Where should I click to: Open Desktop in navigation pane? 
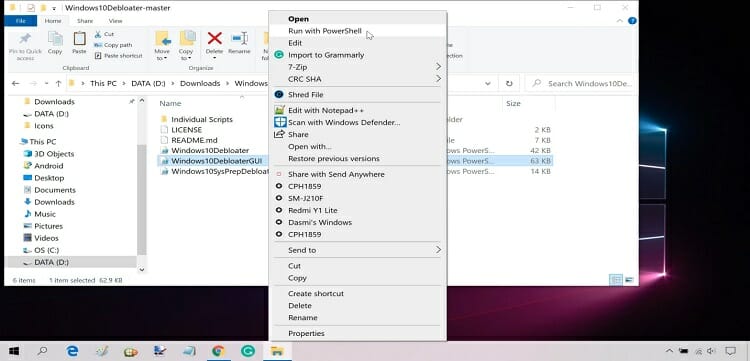pyautogui.click(x=49, y=178)
